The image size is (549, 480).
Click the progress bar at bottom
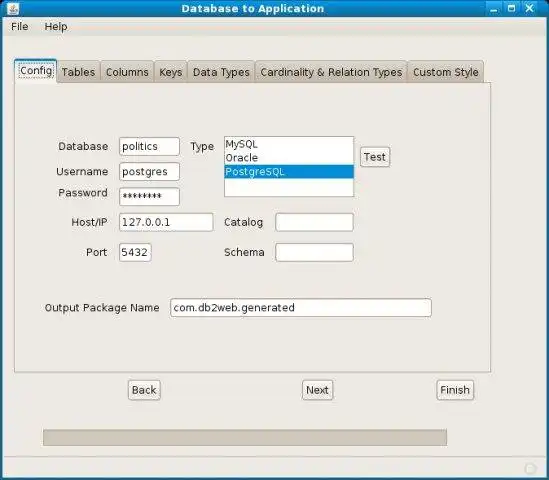(x=245, y=437)
